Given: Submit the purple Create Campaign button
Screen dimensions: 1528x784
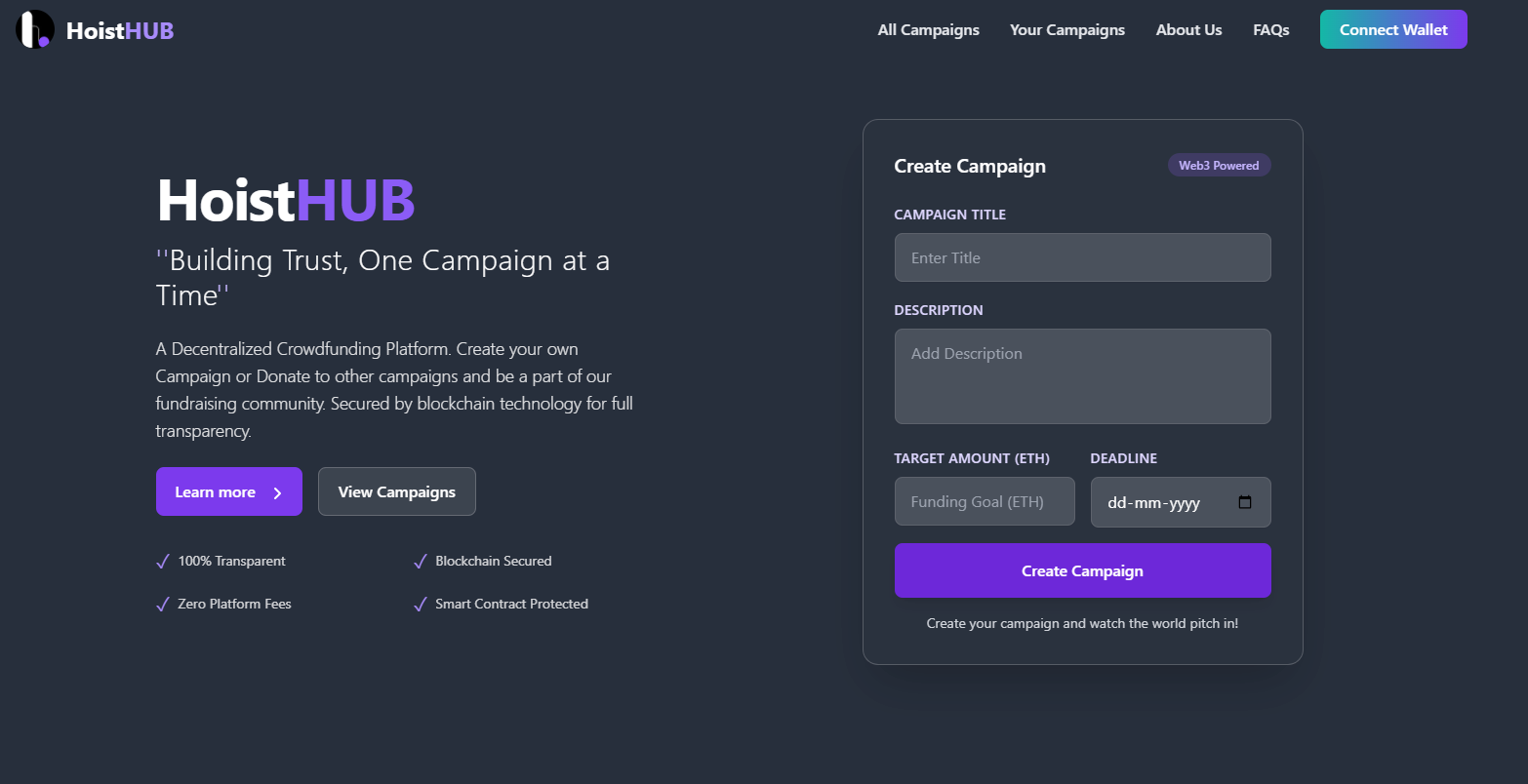Looking at the screenshot, I should (x=1082, y=570).
